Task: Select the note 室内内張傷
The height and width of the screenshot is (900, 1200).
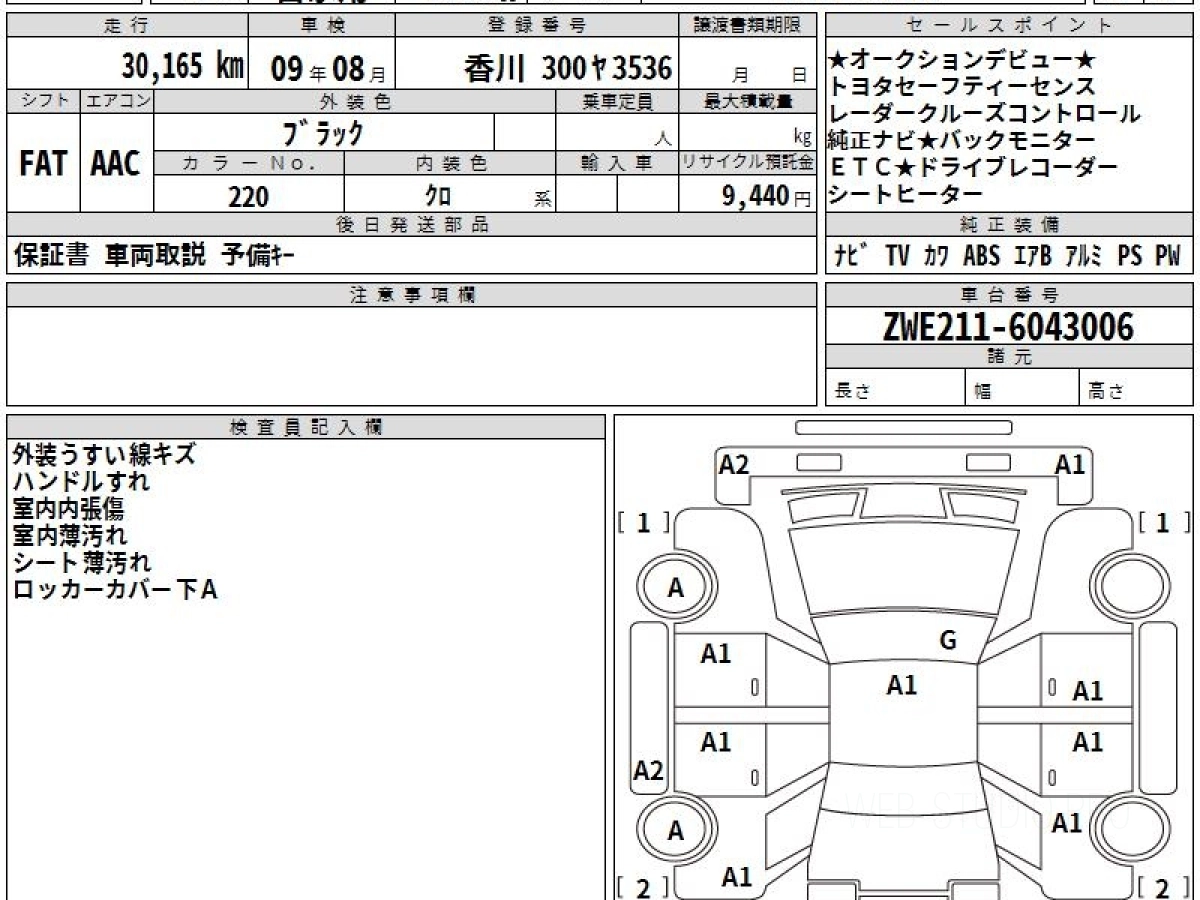Action: tap(69, 508)
